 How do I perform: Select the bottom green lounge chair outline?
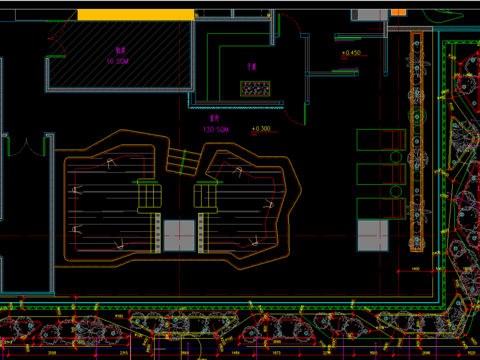pyautogui.click(x=381, y=209)
